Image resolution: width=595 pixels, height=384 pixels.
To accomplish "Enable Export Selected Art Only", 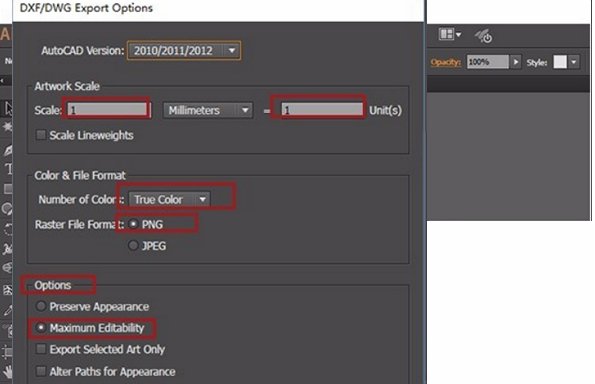I will (x=41, y=349).
